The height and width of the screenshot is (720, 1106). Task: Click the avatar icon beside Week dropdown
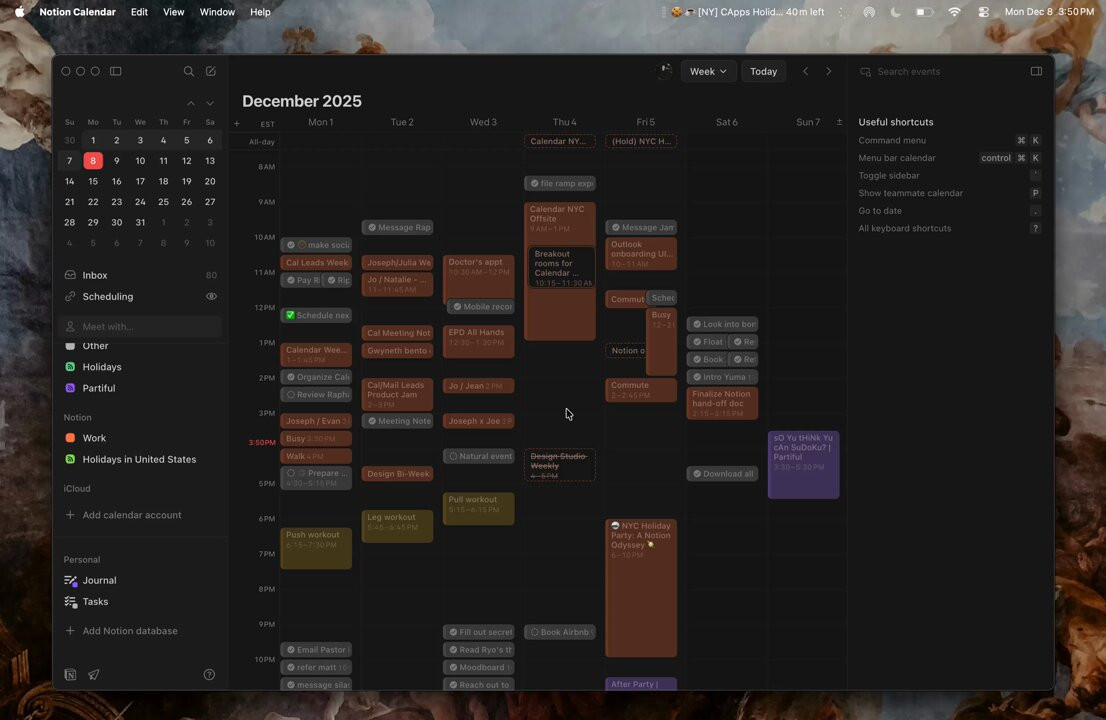(664, 71)
